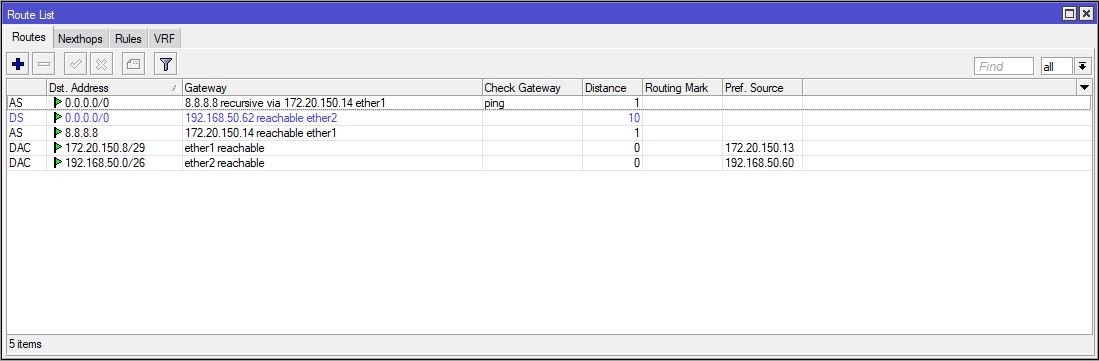Switch to the Routes tab
Image resolution: width=1099 pixels, height=361 pixels.
point(29,38)
